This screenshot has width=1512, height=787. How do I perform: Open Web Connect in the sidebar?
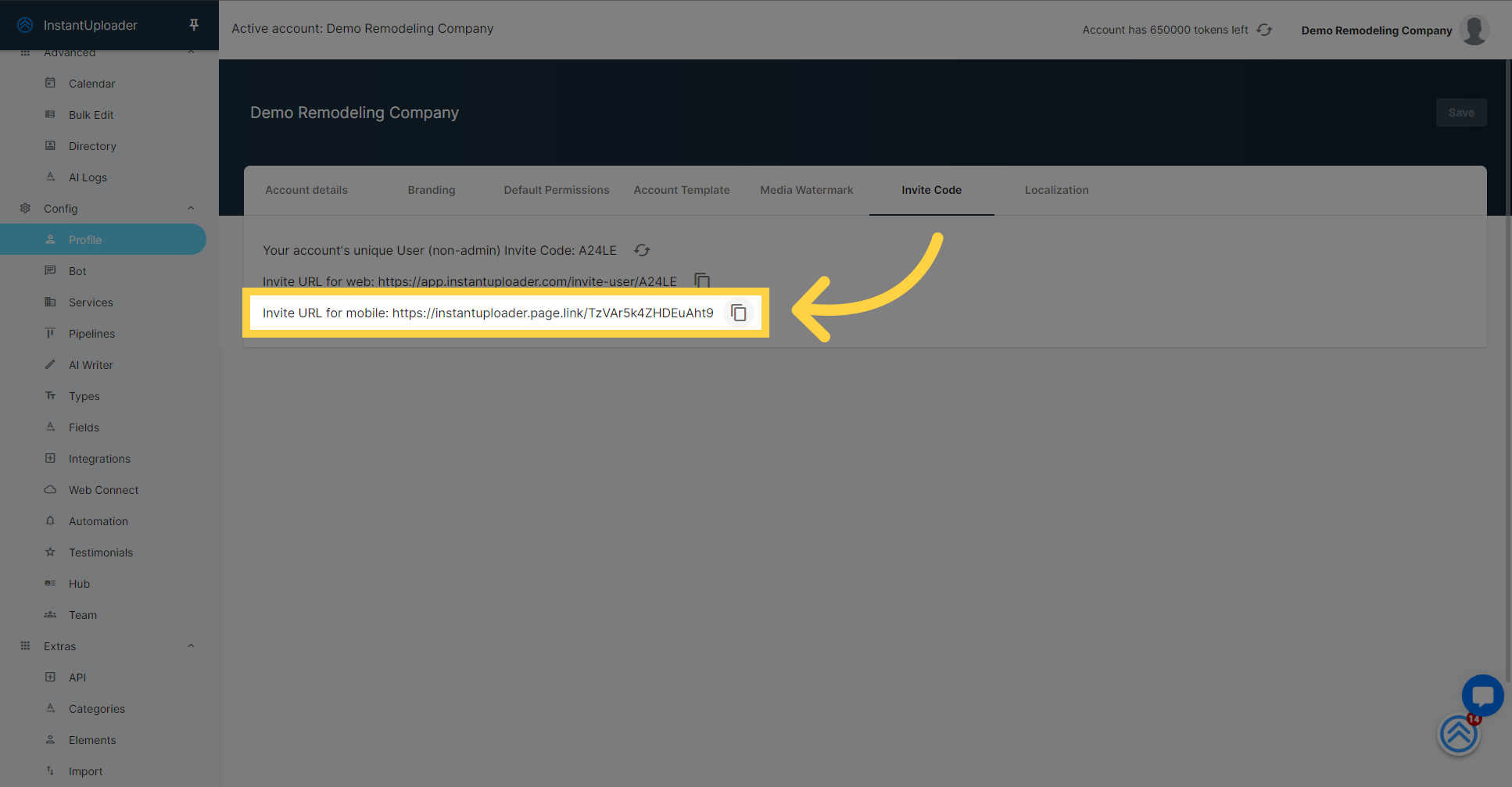pos(103,490)
